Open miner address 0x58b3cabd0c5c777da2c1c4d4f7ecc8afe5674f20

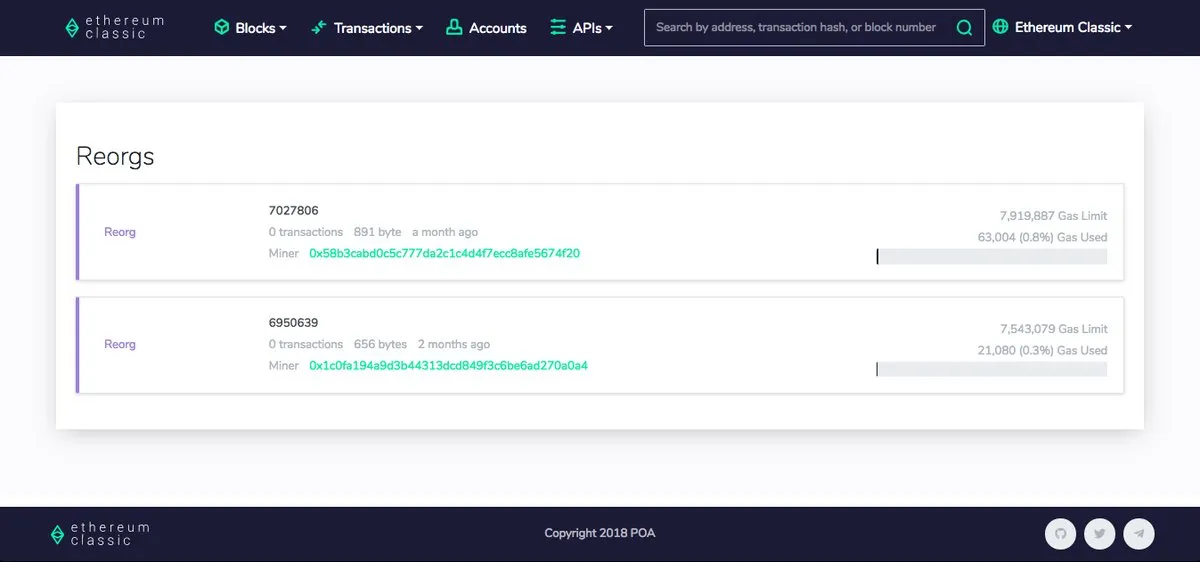point(445,253)
